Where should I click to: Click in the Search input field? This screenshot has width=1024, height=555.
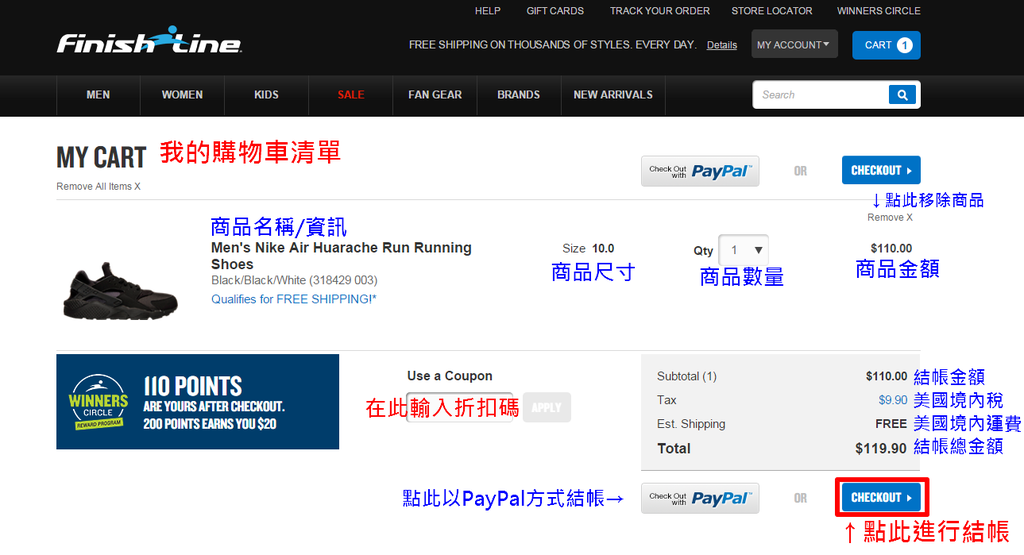click(821, 95)
